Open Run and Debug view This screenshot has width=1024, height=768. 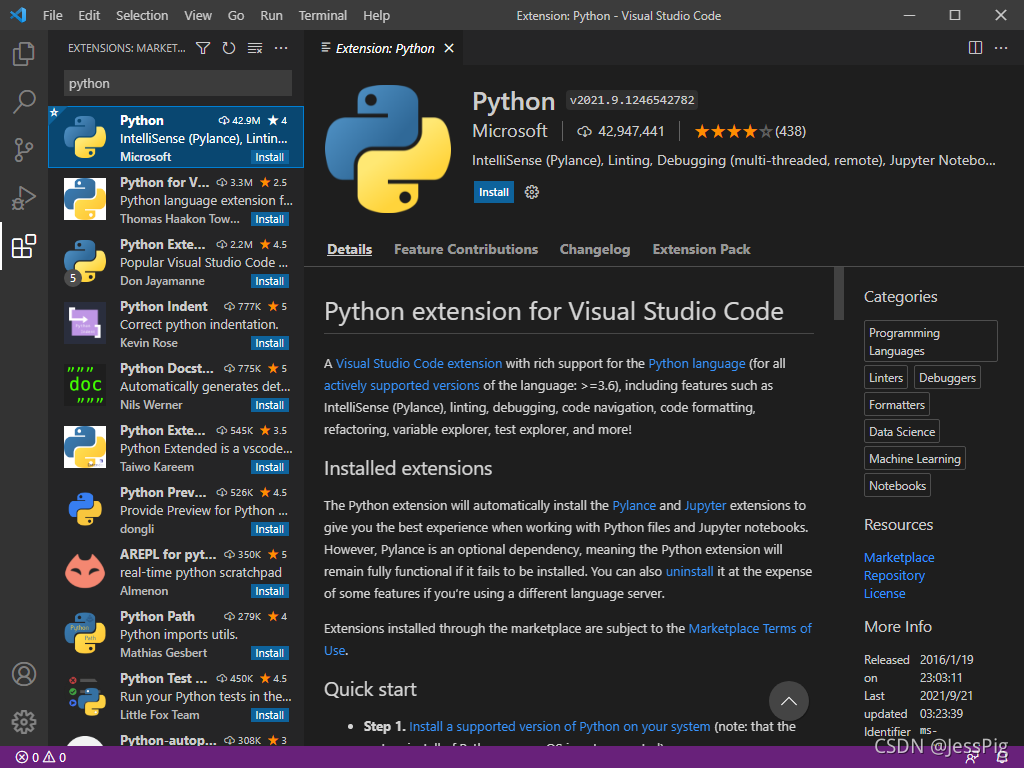pyautogui.click(x=24, y=198)
